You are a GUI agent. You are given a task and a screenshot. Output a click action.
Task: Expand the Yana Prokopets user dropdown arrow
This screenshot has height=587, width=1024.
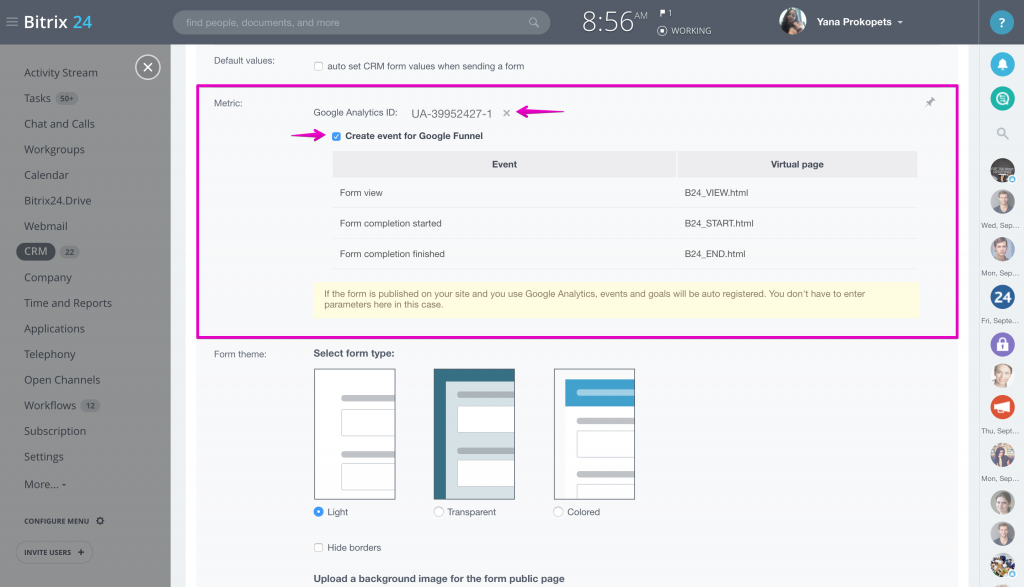900,22
